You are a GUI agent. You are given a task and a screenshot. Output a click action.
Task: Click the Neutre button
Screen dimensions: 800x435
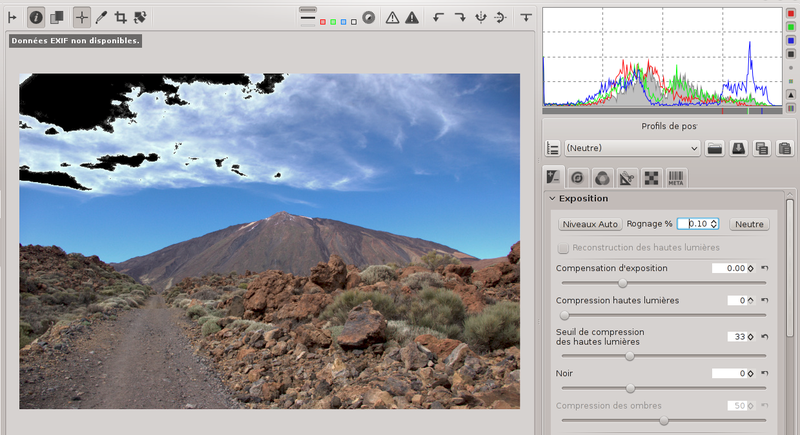(x=749, y=224)
